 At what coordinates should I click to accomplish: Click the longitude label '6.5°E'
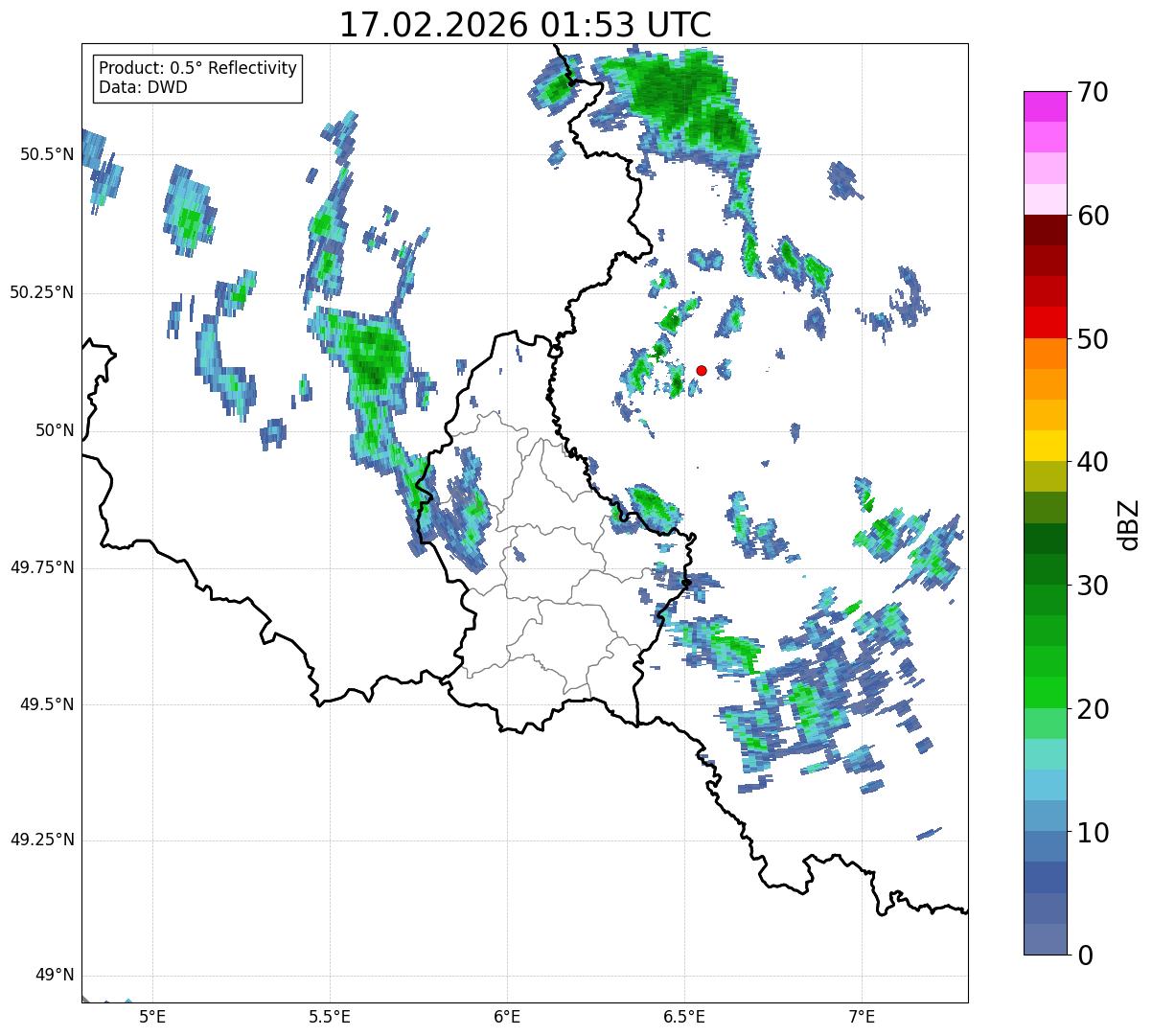[x=684, y=1016]
